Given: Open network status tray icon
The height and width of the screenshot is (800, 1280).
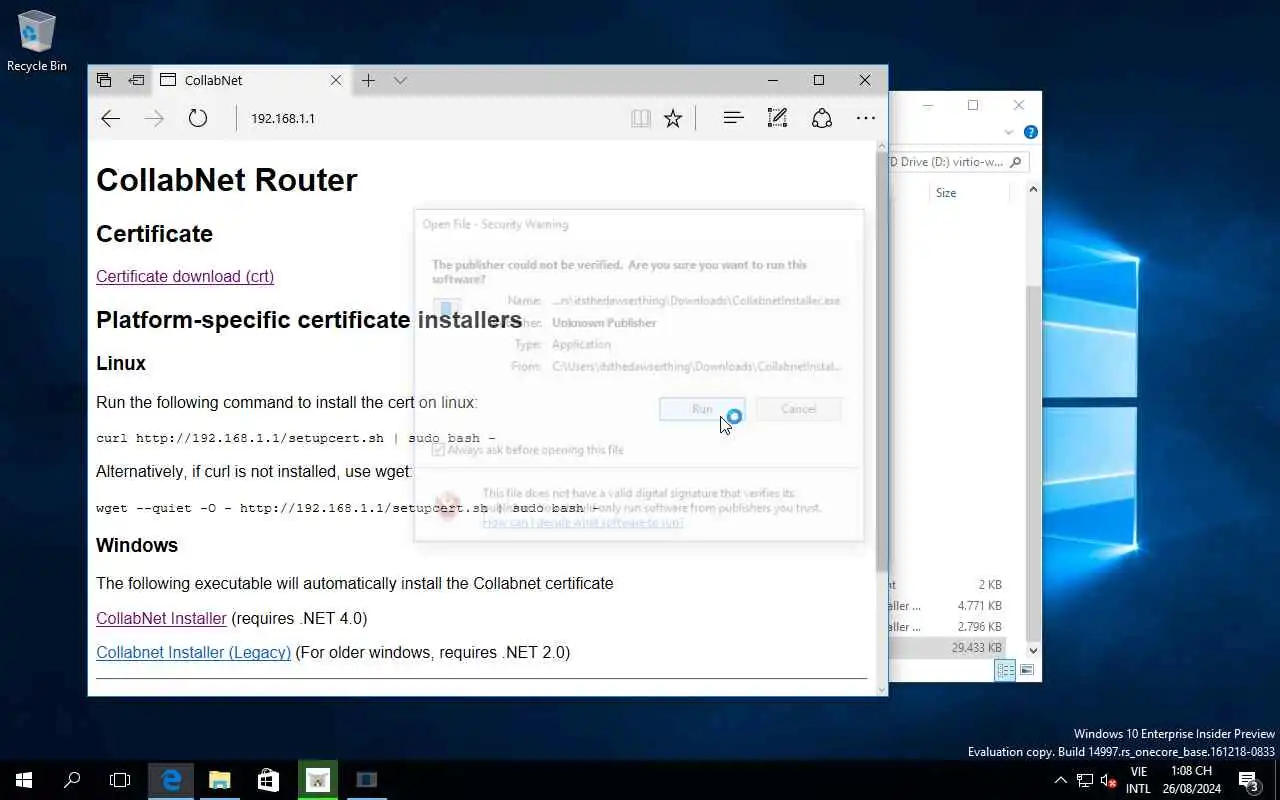Looking at the screenshot, I should [1085, 780].
